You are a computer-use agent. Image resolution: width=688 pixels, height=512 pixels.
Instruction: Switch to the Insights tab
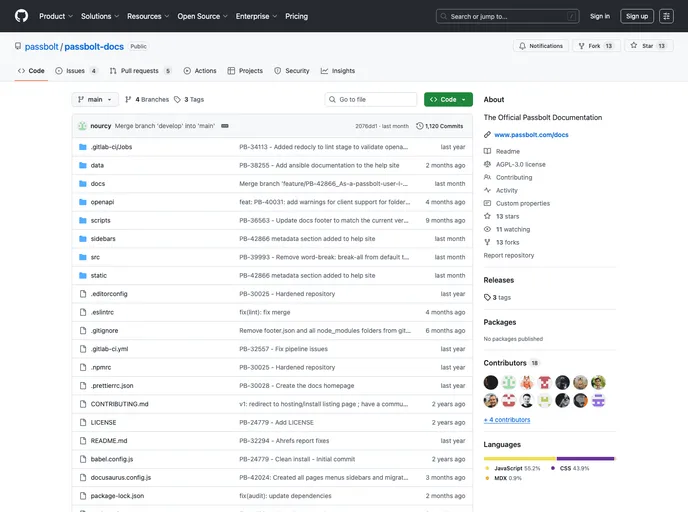[x=338, y=71]
